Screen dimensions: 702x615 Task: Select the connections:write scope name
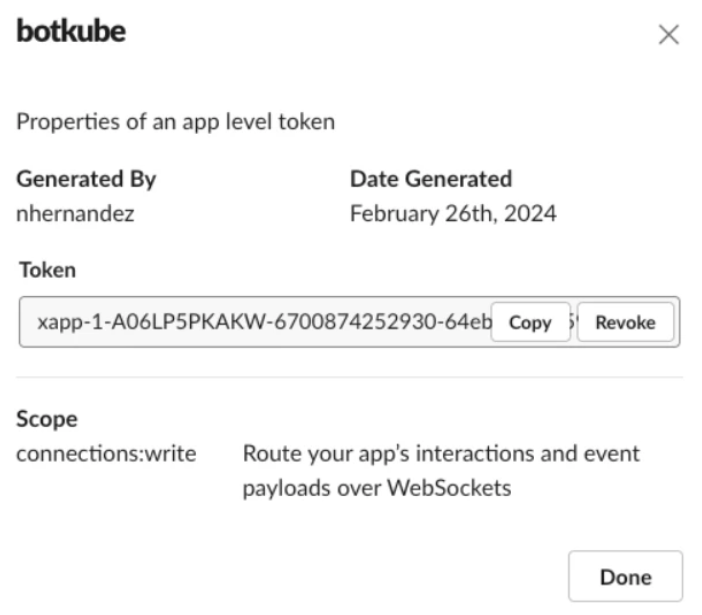(x=106, y=455)
